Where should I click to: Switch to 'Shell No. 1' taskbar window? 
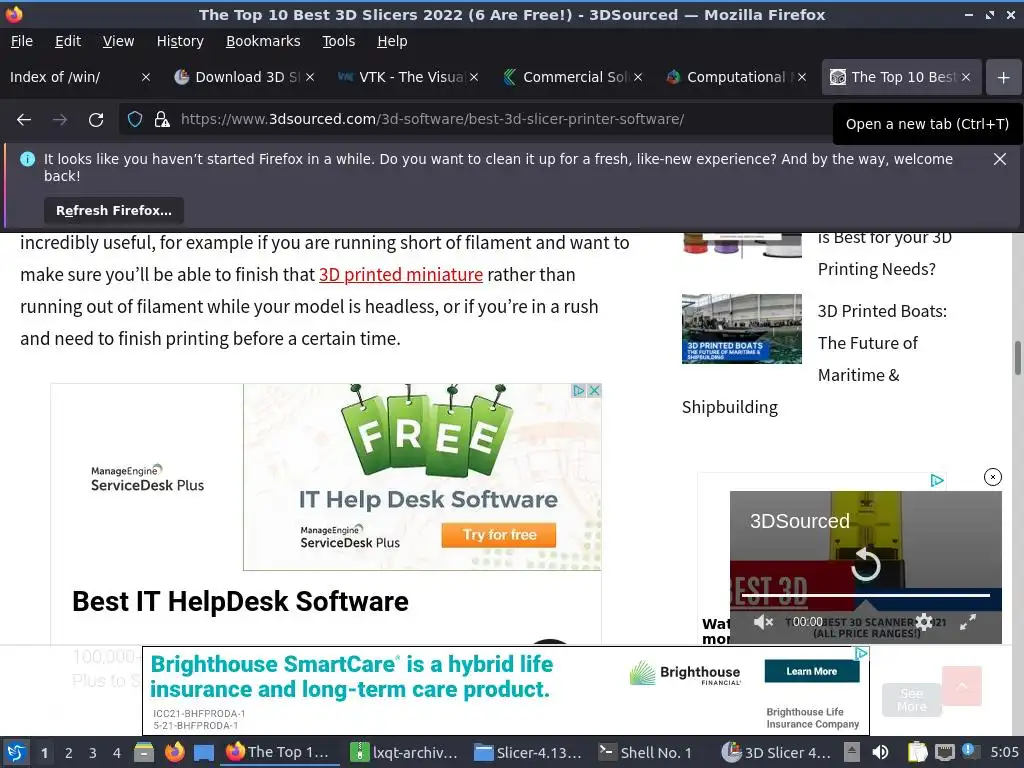pos(648,752)
